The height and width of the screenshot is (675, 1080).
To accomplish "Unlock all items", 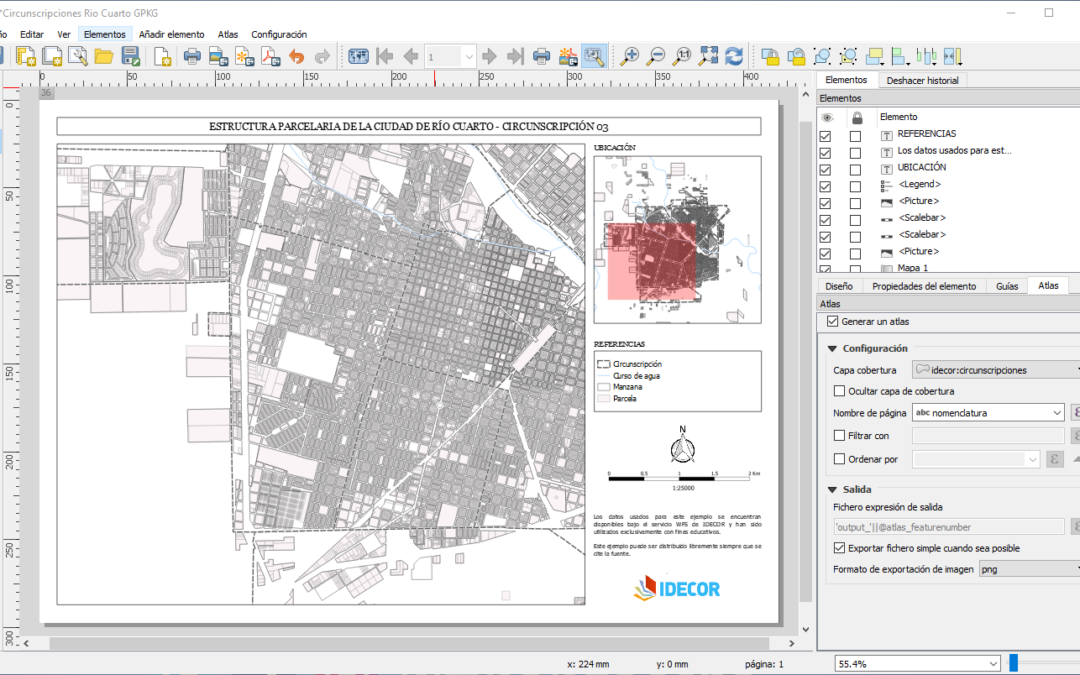I will click(796, 56).
